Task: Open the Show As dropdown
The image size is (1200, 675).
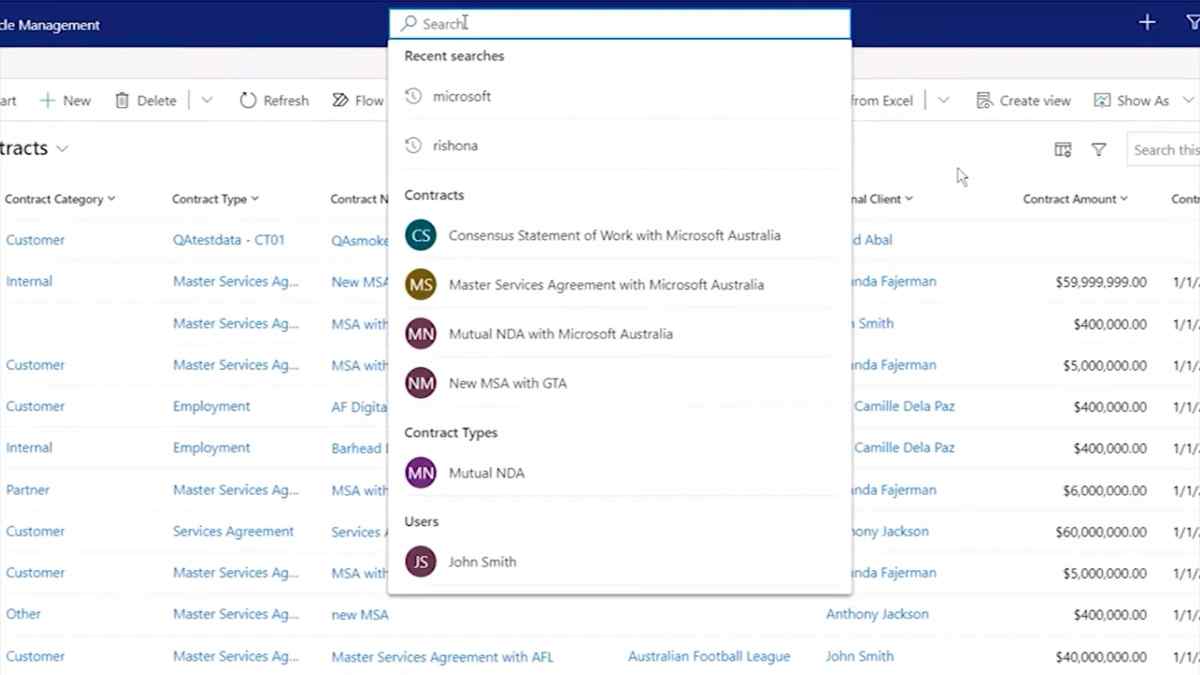Action: click(x=1191, y=100)
